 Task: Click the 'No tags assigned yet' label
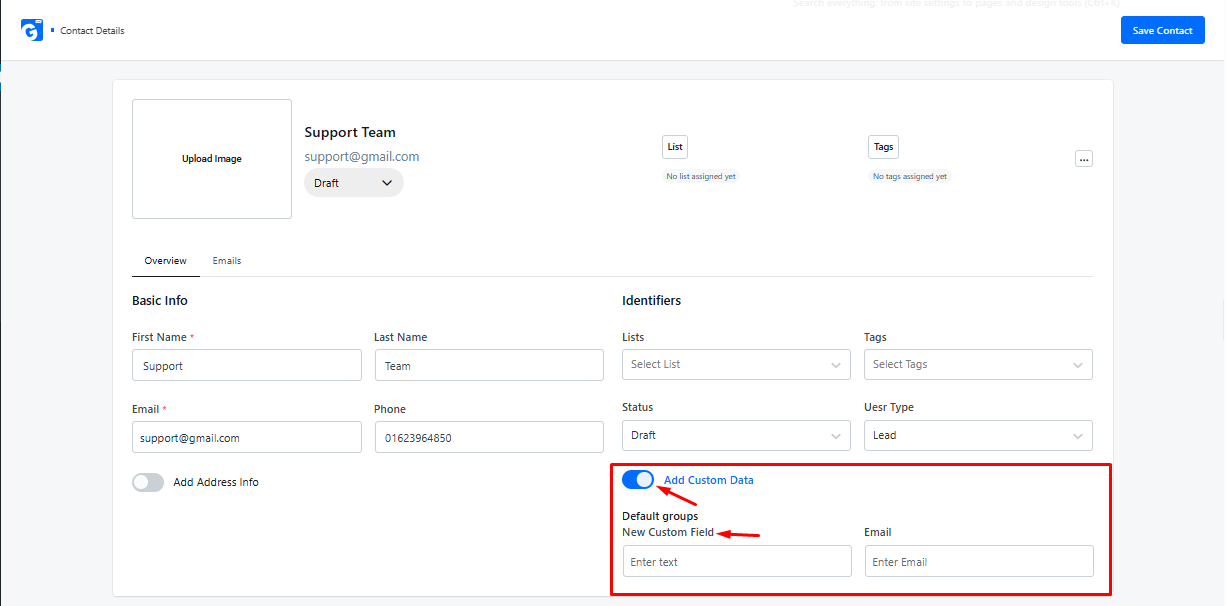[x=910, y=176]
